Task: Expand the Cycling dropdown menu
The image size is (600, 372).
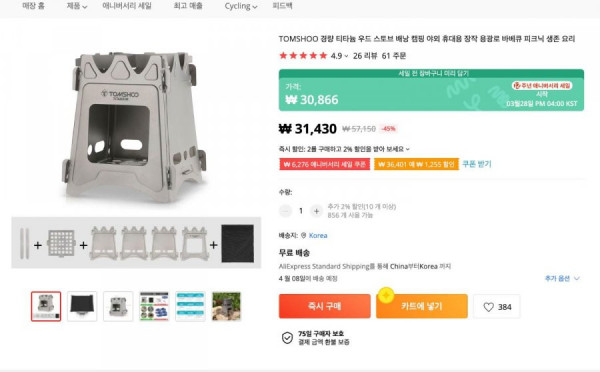Action: (x=241, y=6)
